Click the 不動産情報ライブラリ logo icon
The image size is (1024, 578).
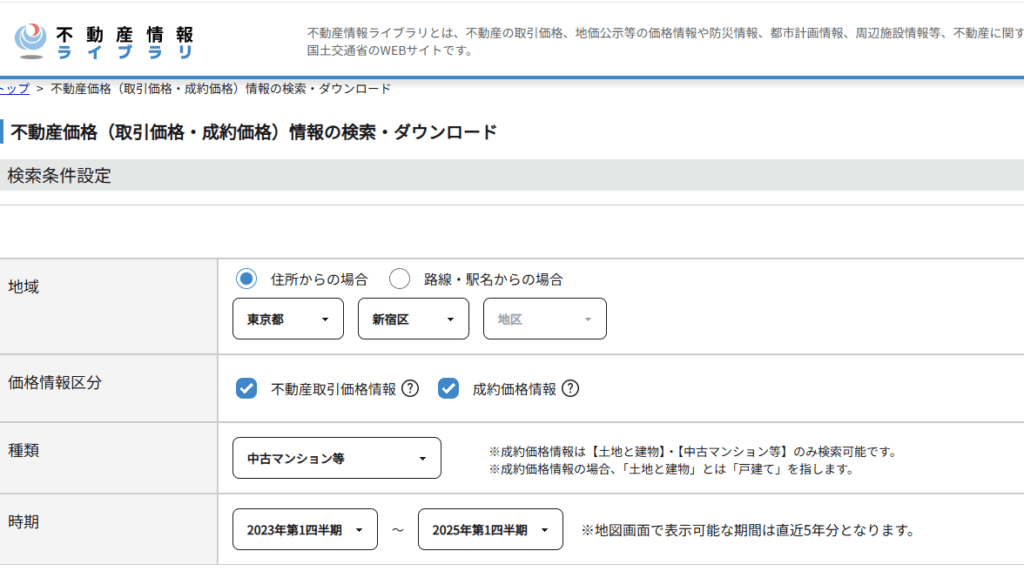click(x=32, y=40)
